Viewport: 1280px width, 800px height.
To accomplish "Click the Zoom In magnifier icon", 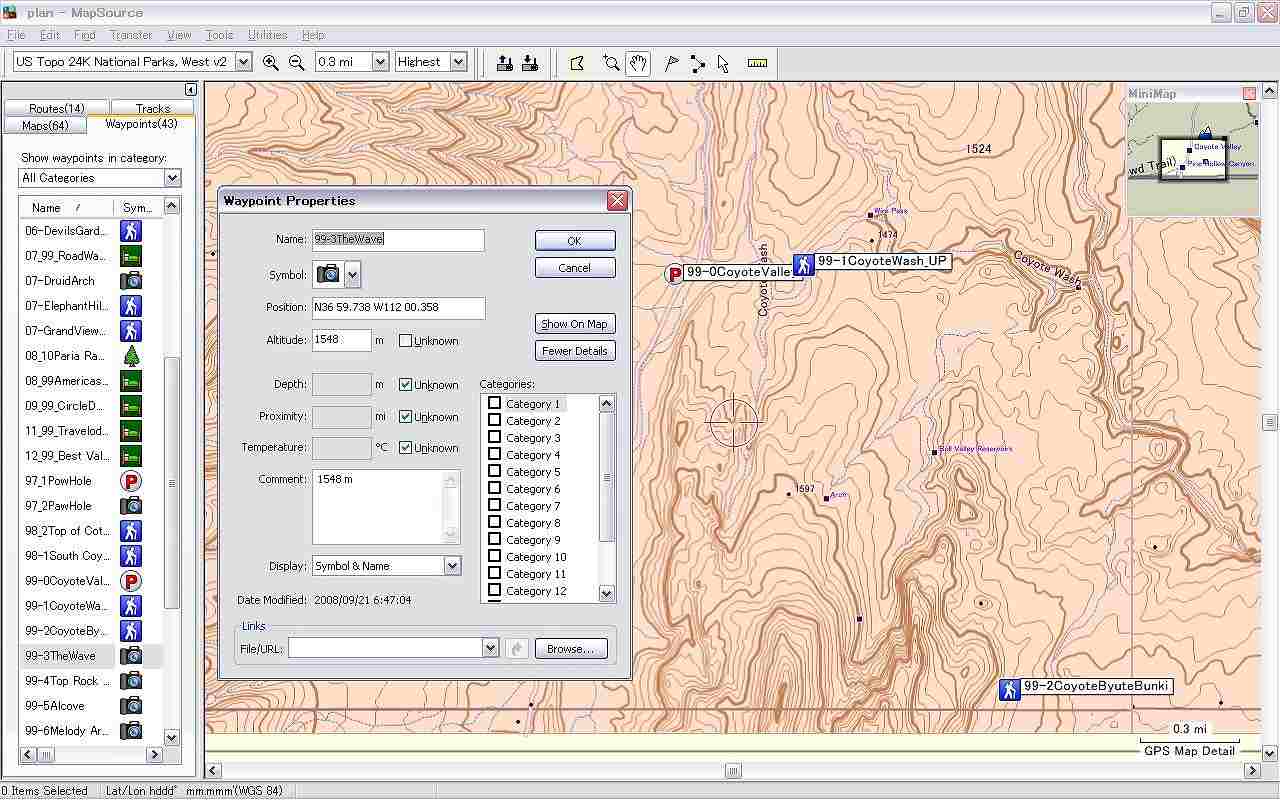I will [270, 62].
